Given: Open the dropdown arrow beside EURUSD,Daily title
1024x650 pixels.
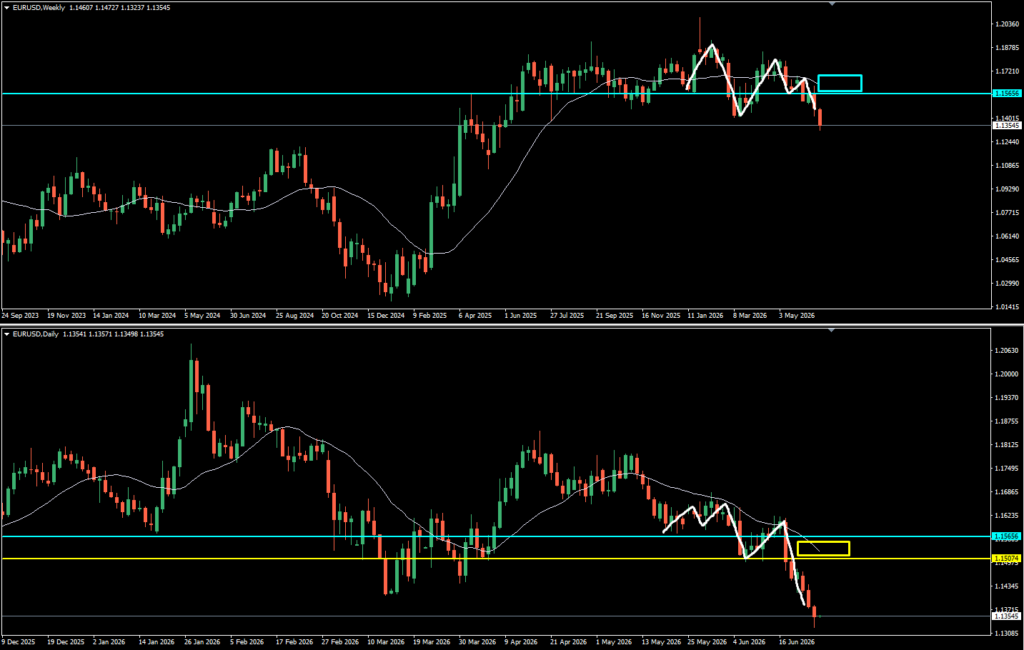Looking at the screenshot, I should [x=7, y=334].
